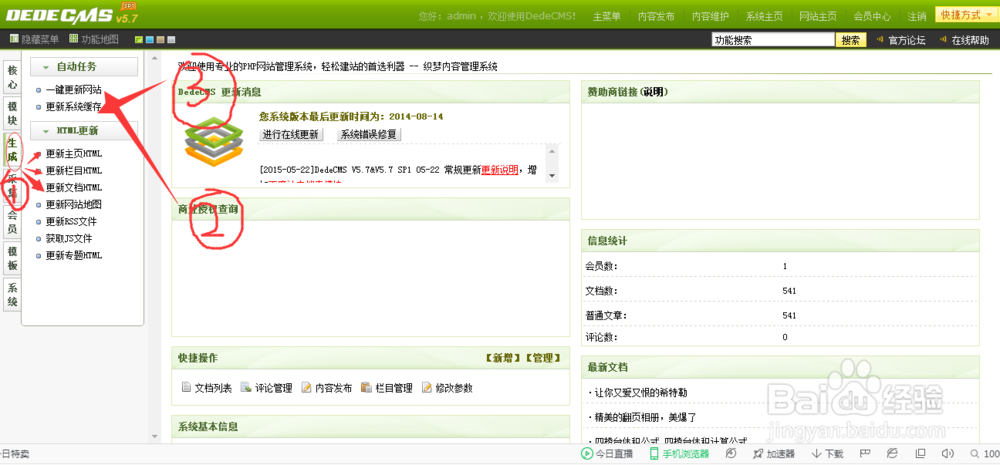Open 更新系统缓存 menu item

point(73,107)
